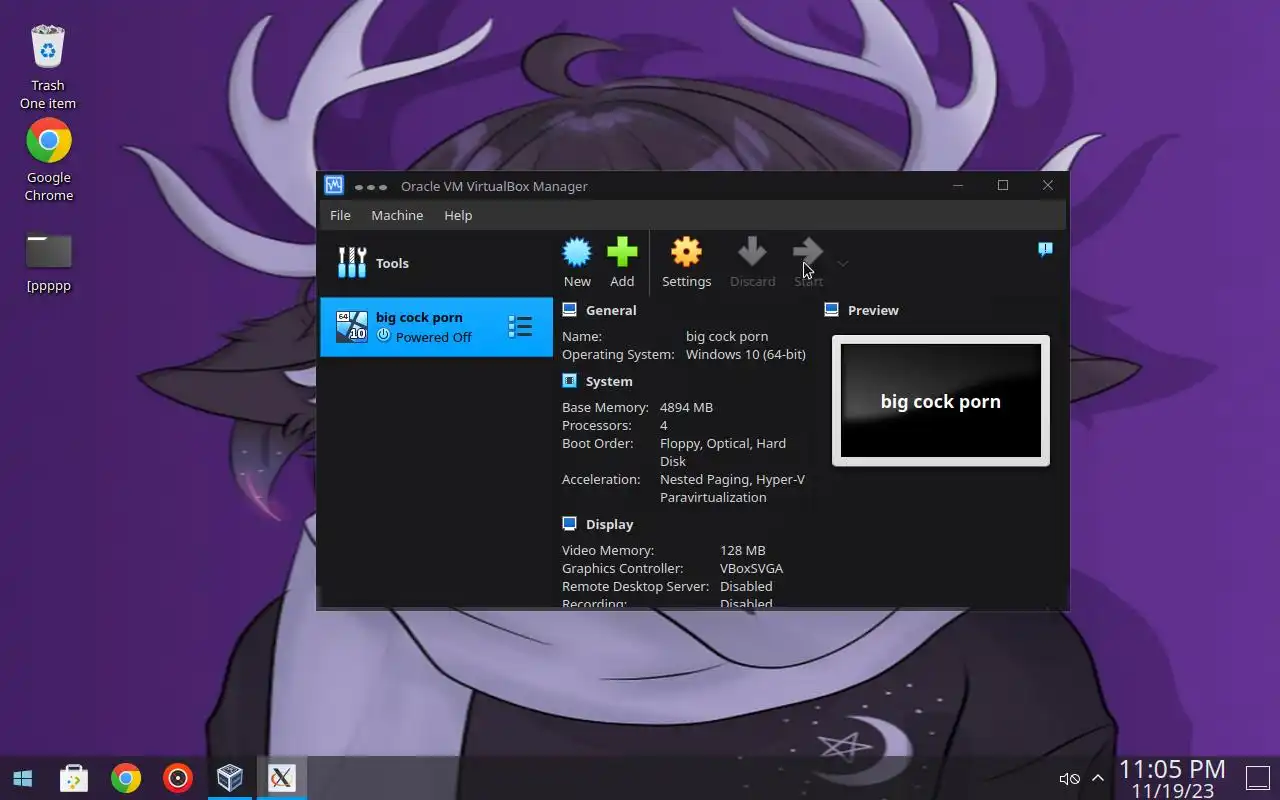This screenshot has height=800, width=1280.
Task: Click the VirtualBox title bar app icon
Action: tap(334, 186)
